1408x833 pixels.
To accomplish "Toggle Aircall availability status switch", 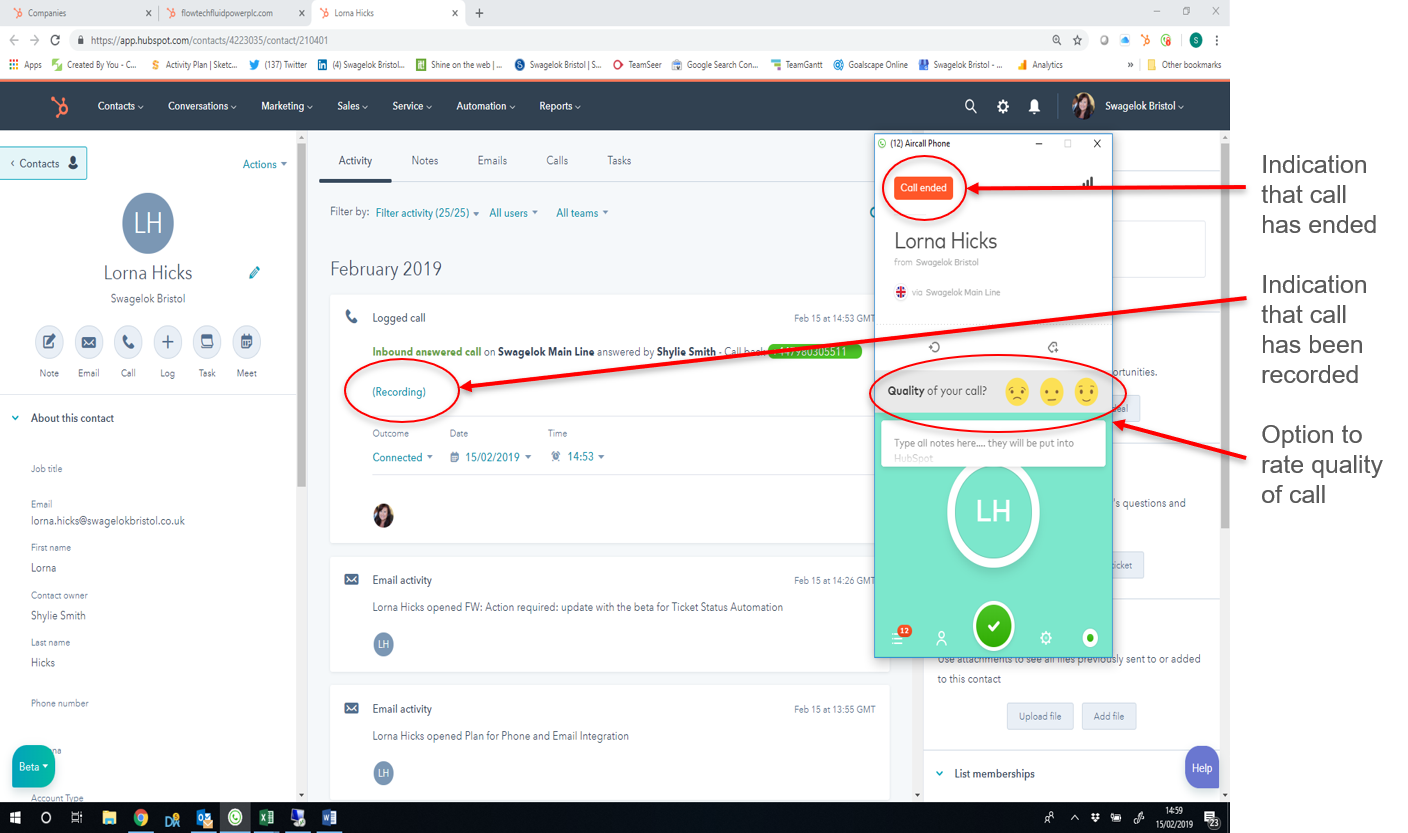I will pyautogui.click(x=1091, y=638).
